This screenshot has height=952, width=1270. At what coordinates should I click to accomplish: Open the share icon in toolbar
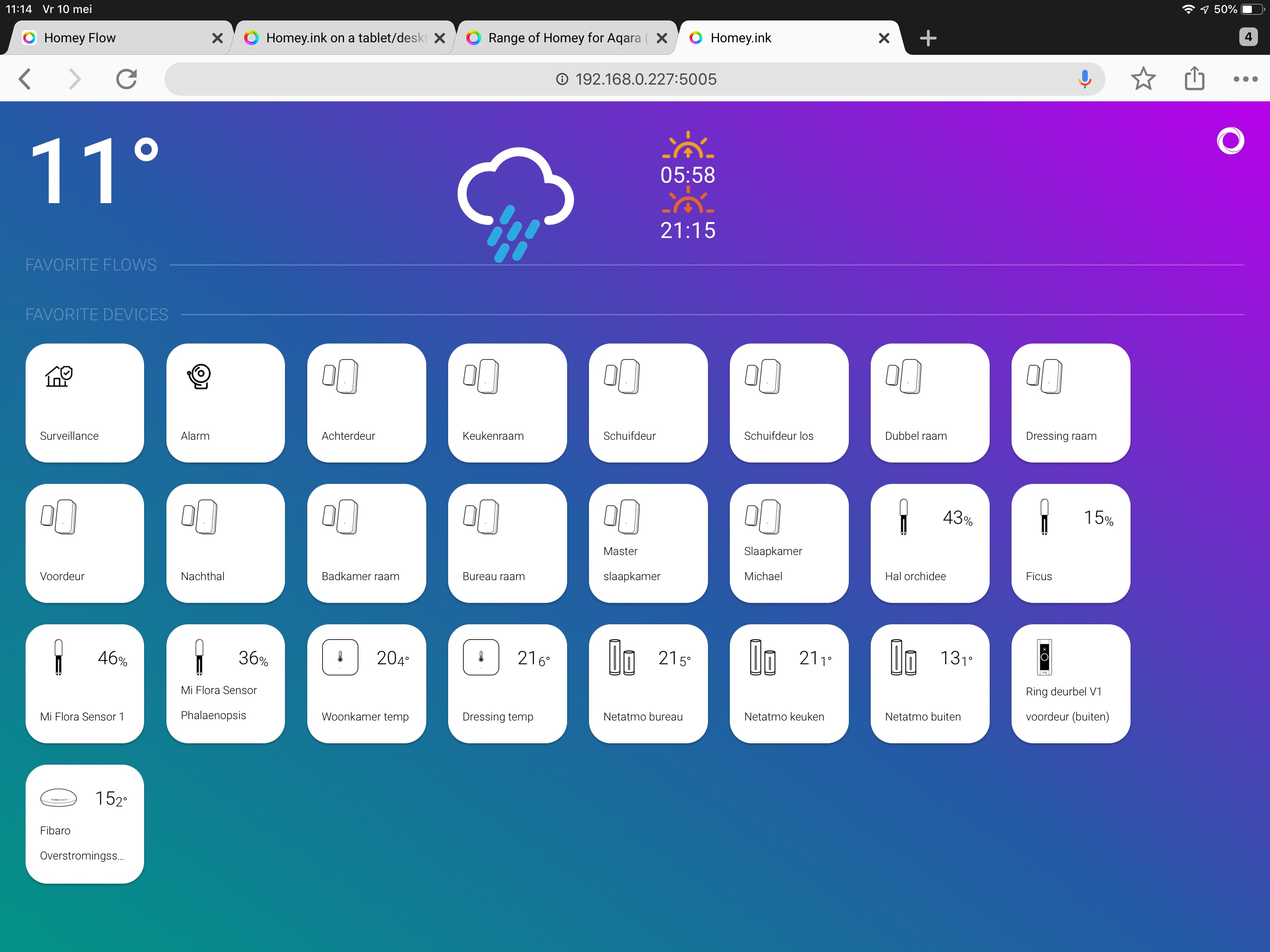pos(1194,79)
